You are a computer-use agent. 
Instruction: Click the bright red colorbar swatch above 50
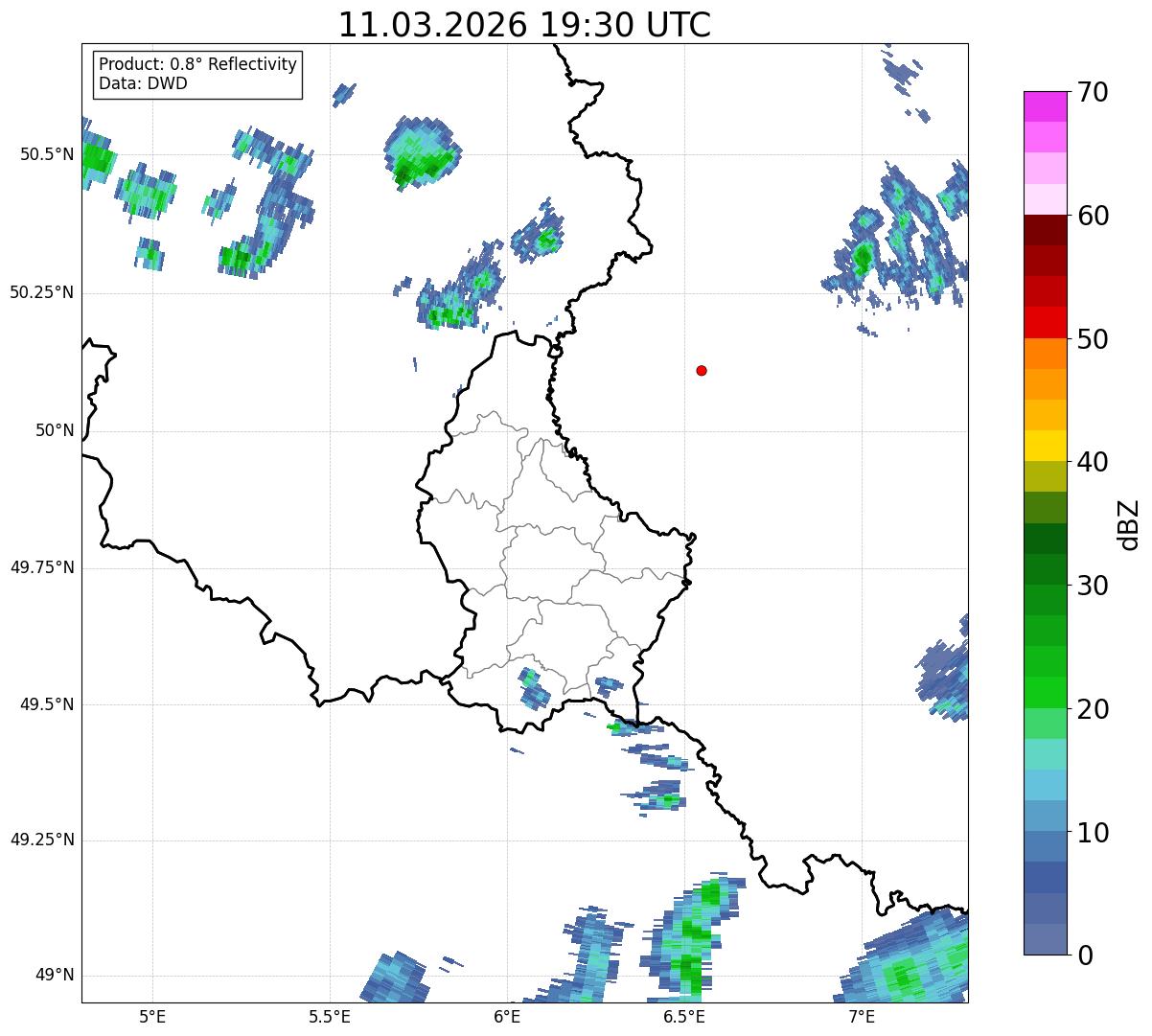pyautogui.click(x=1044, y=323)
